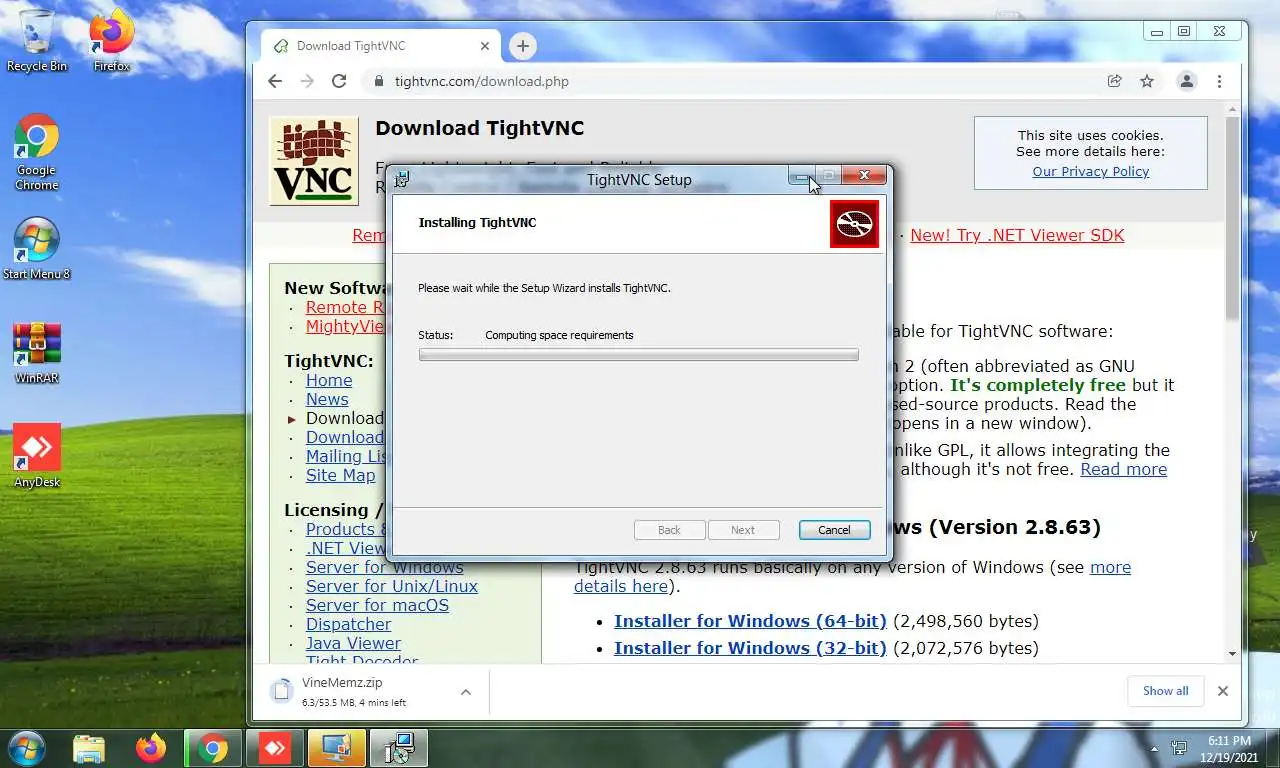Viewport: 1280px width, 768px height.
Task: Open File Explorer in the taskbar
Action: 89,748
